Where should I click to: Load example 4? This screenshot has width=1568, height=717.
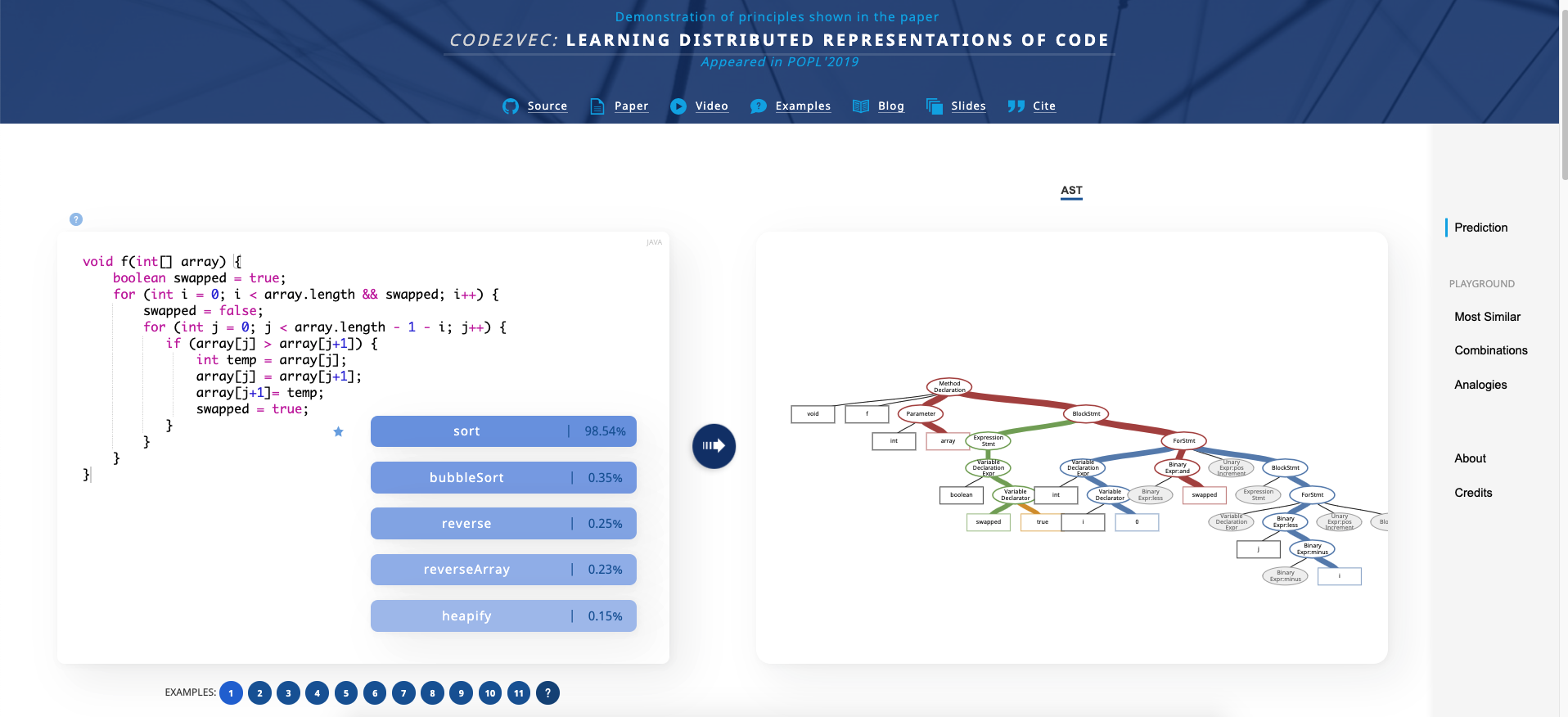(318, 693)
